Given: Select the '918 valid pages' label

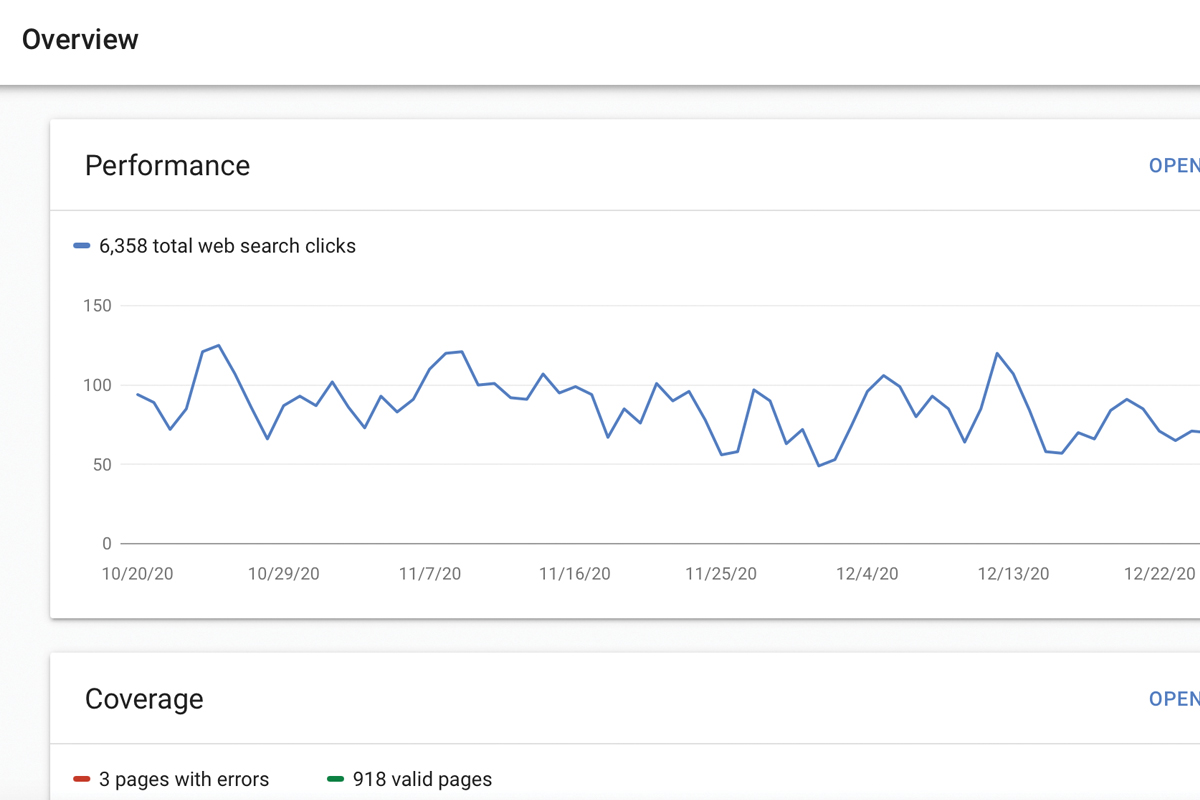Looking at the screenshot, I should tap(422, 779).
